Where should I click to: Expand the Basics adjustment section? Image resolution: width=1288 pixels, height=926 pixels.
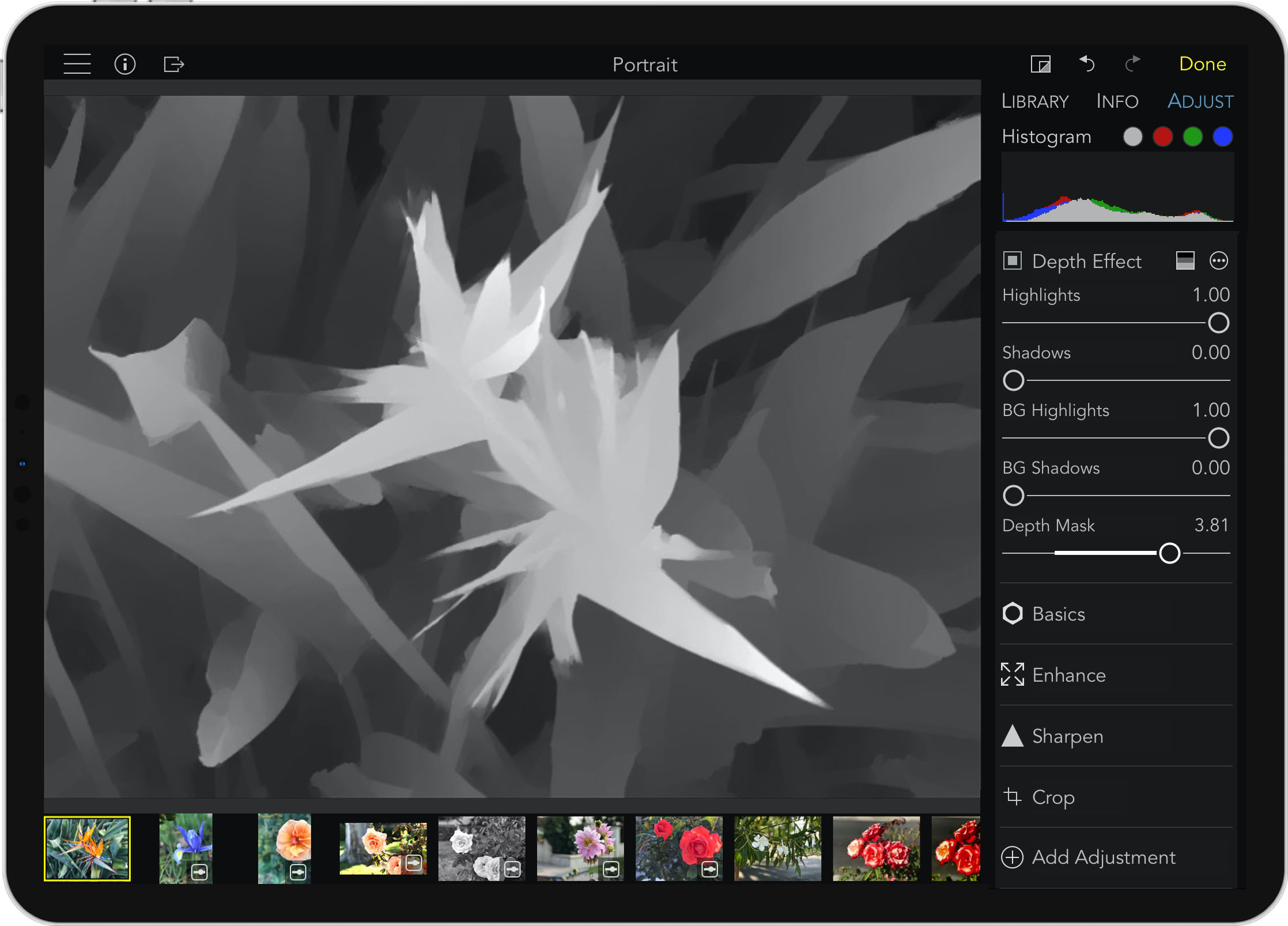point(1116,614)
